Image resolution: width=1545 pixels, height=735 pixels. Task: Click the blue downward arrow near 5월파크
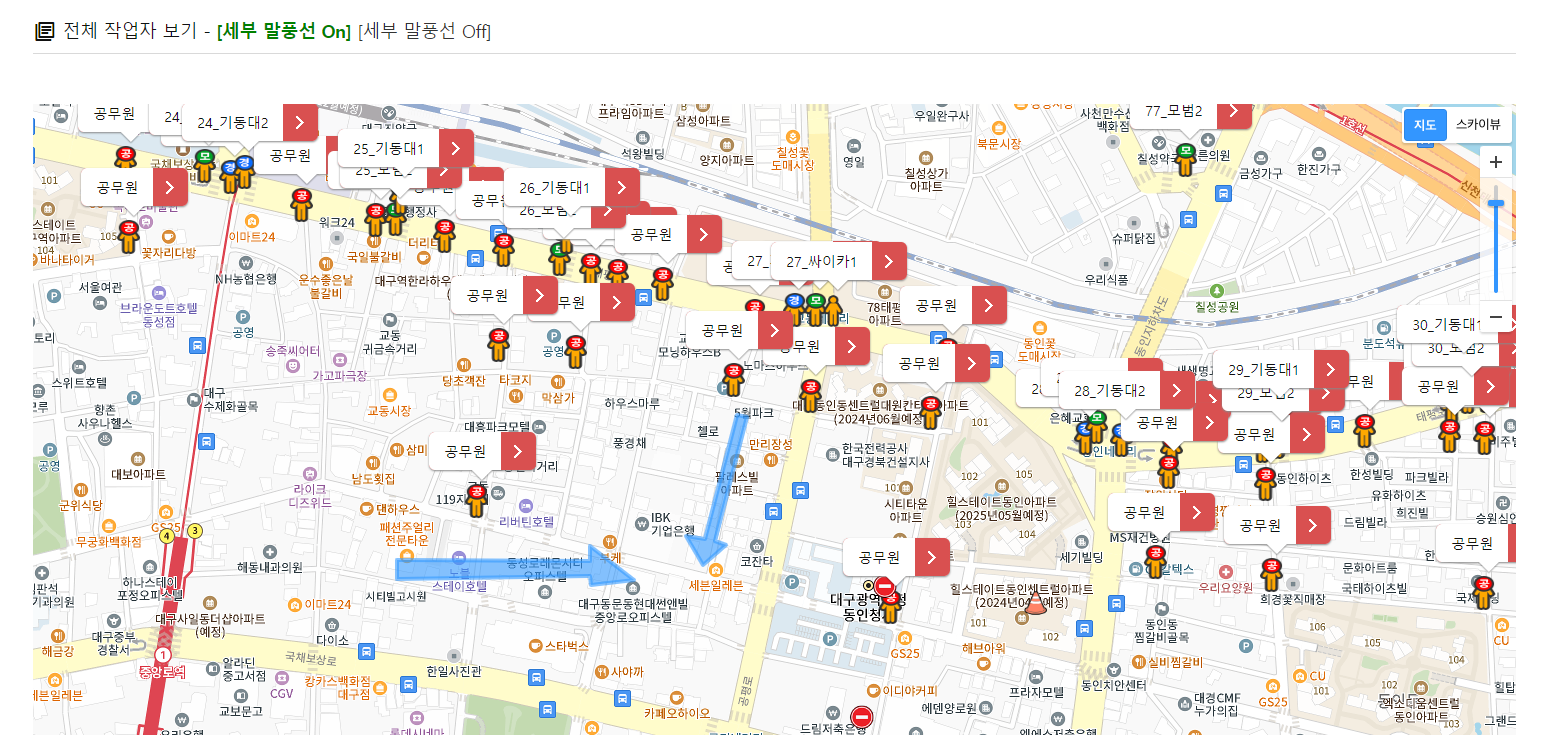[x=723, y=490]
